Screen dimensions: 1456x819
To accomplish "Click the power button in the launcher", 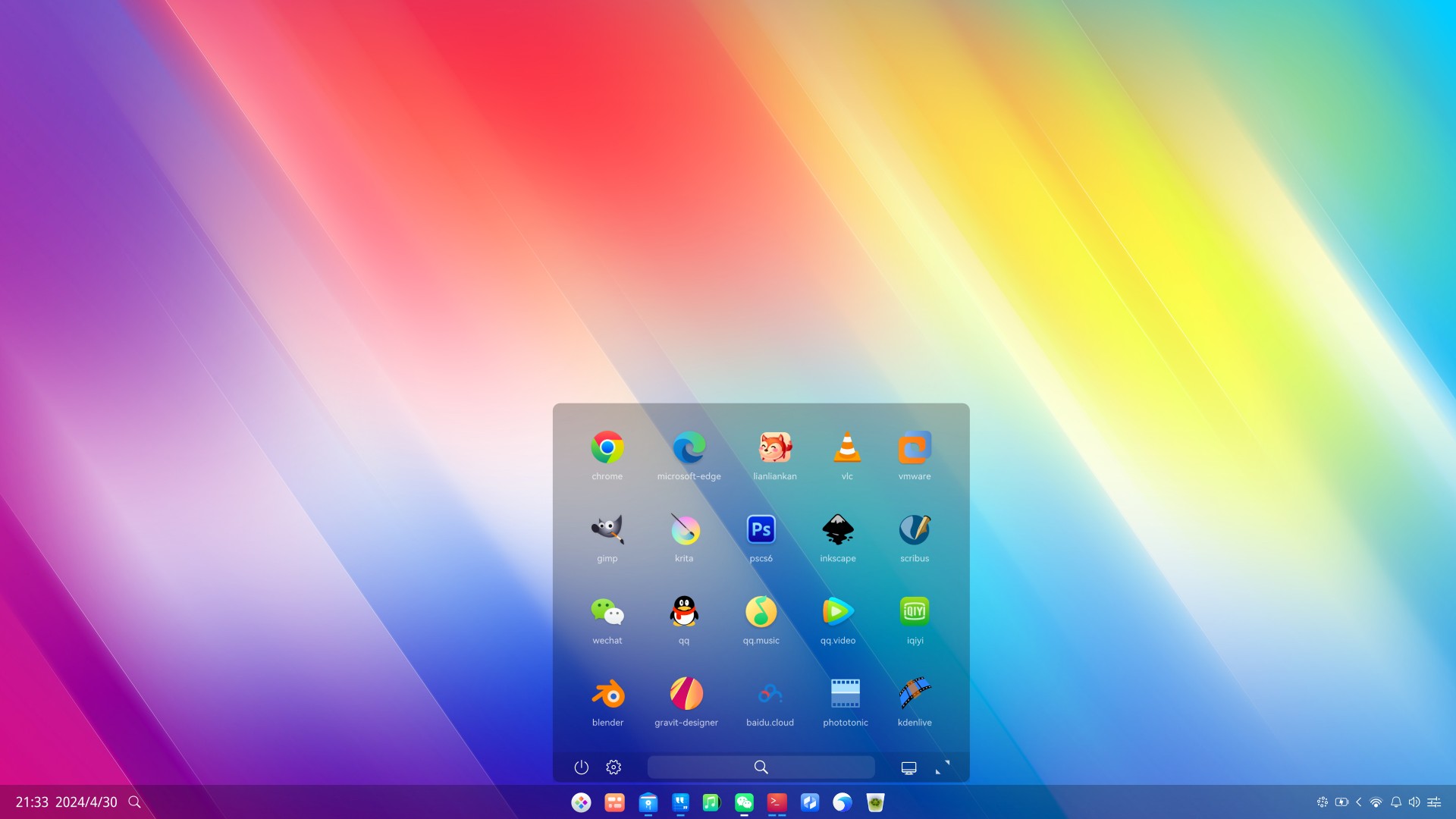I will click(x=582, y=767).
